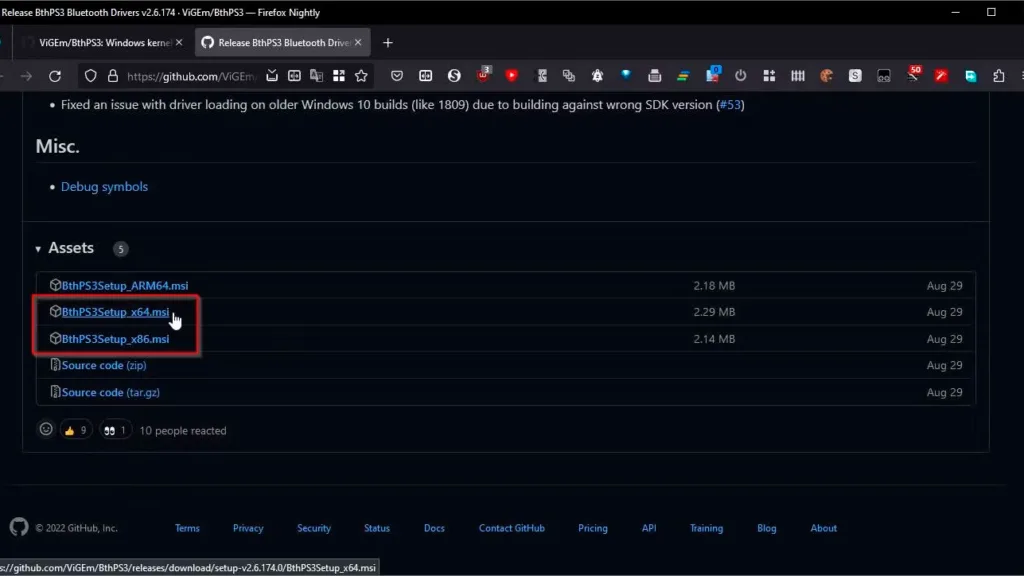Open the cookie manager extension icon
This screenshot has width=1024, height=576.
pyautogui.click(x=826, y=76)
